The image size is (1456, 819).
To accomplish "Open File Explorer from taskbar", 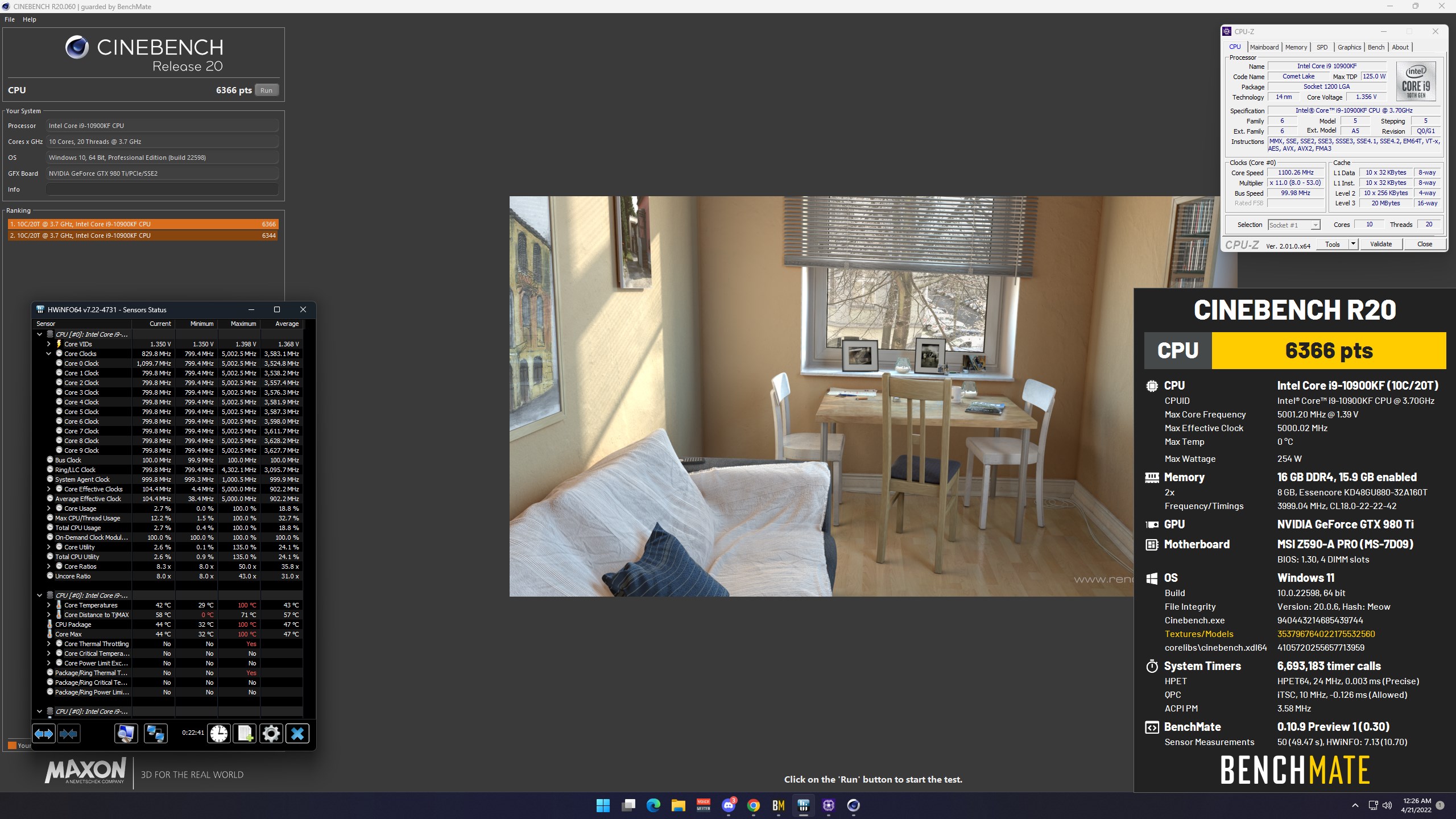I will tap(678, 805).
